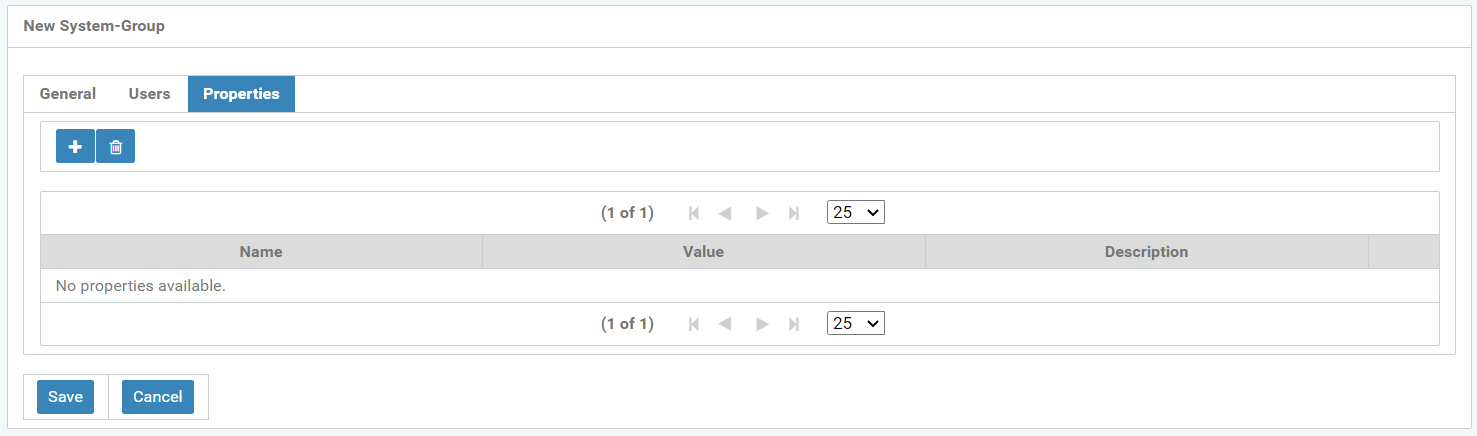Click the trash icon to delete property
The height and width of the screenshot is (436, 1477).
(x=116, y=147)
